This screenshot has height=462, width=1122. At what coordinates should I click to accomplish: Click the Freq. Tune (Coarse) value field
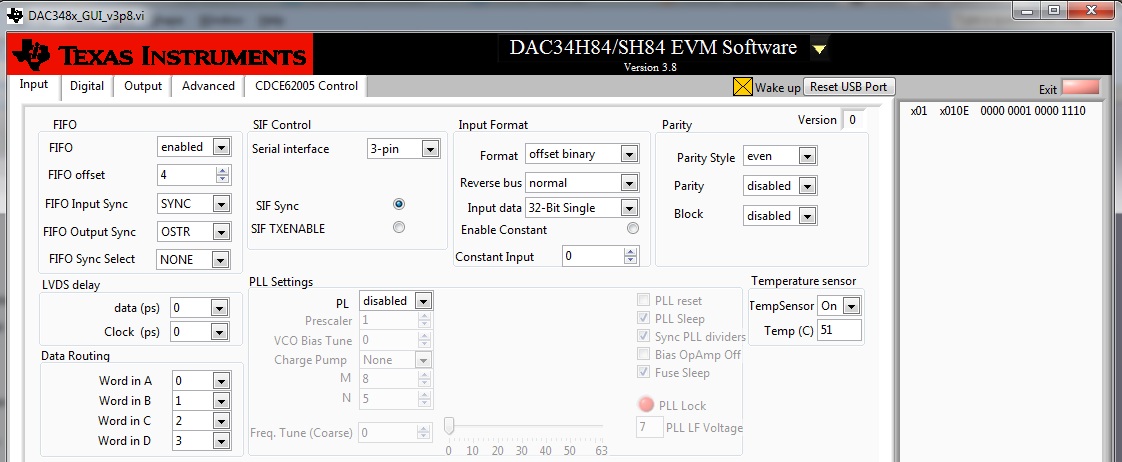click(x=389, y=432)
